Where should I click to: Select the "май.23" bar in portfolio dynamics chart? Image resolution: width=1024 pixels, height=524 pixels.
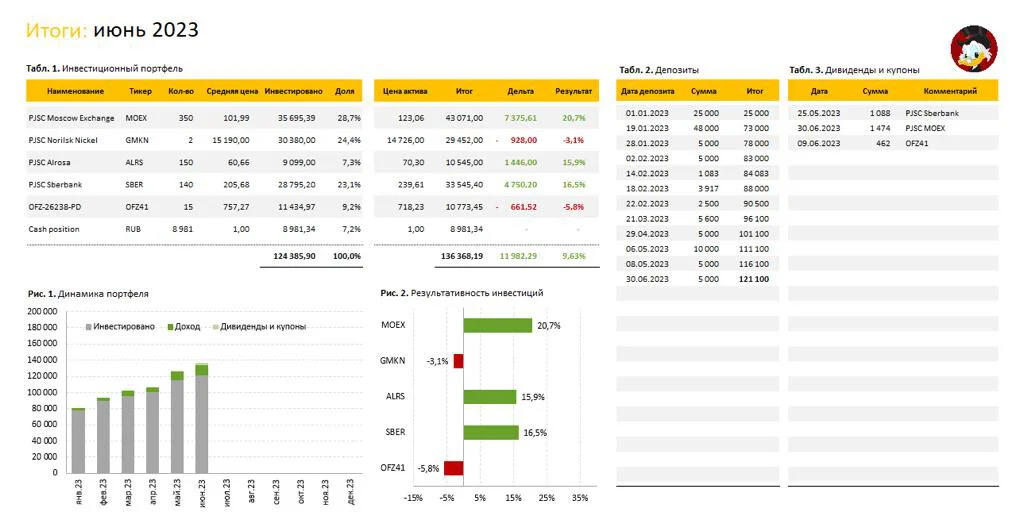tap(177, 422)
